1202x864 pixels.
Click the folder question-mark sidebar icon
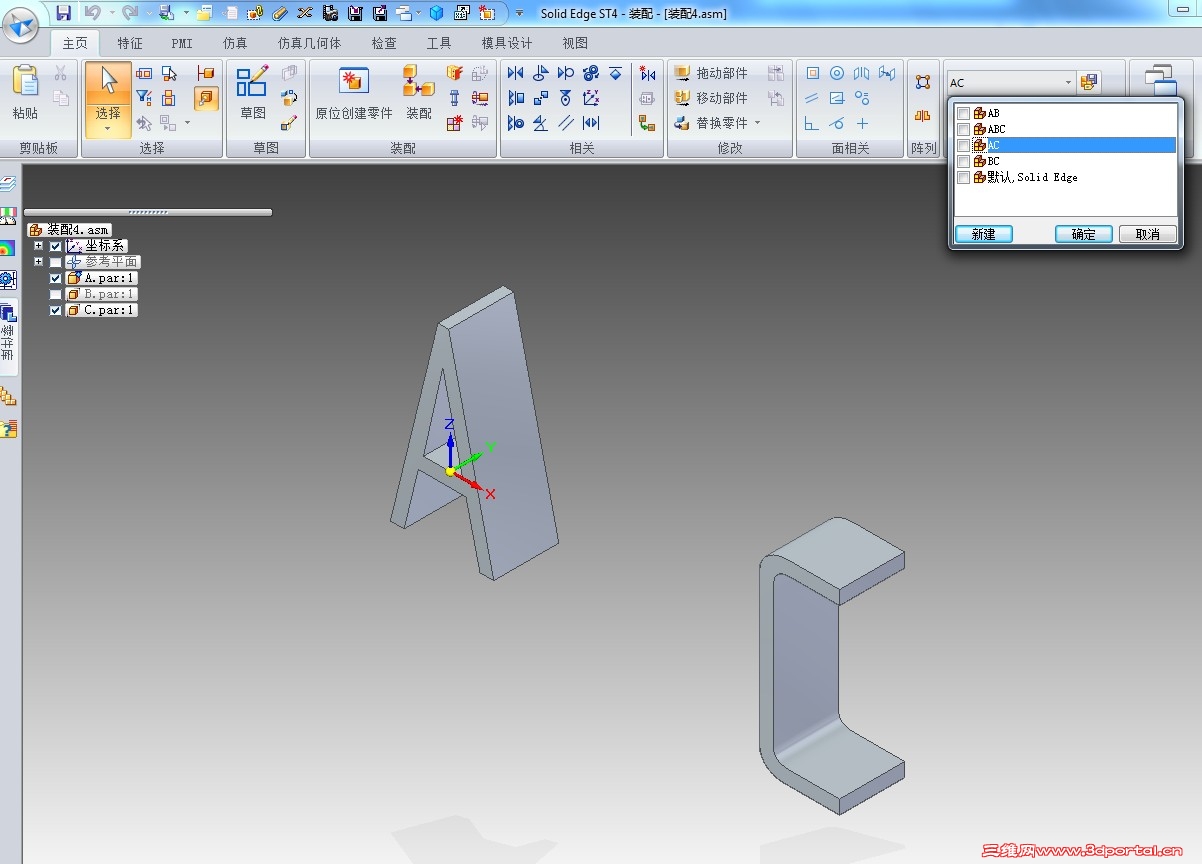pyautogui.click(x=8, y=429)
